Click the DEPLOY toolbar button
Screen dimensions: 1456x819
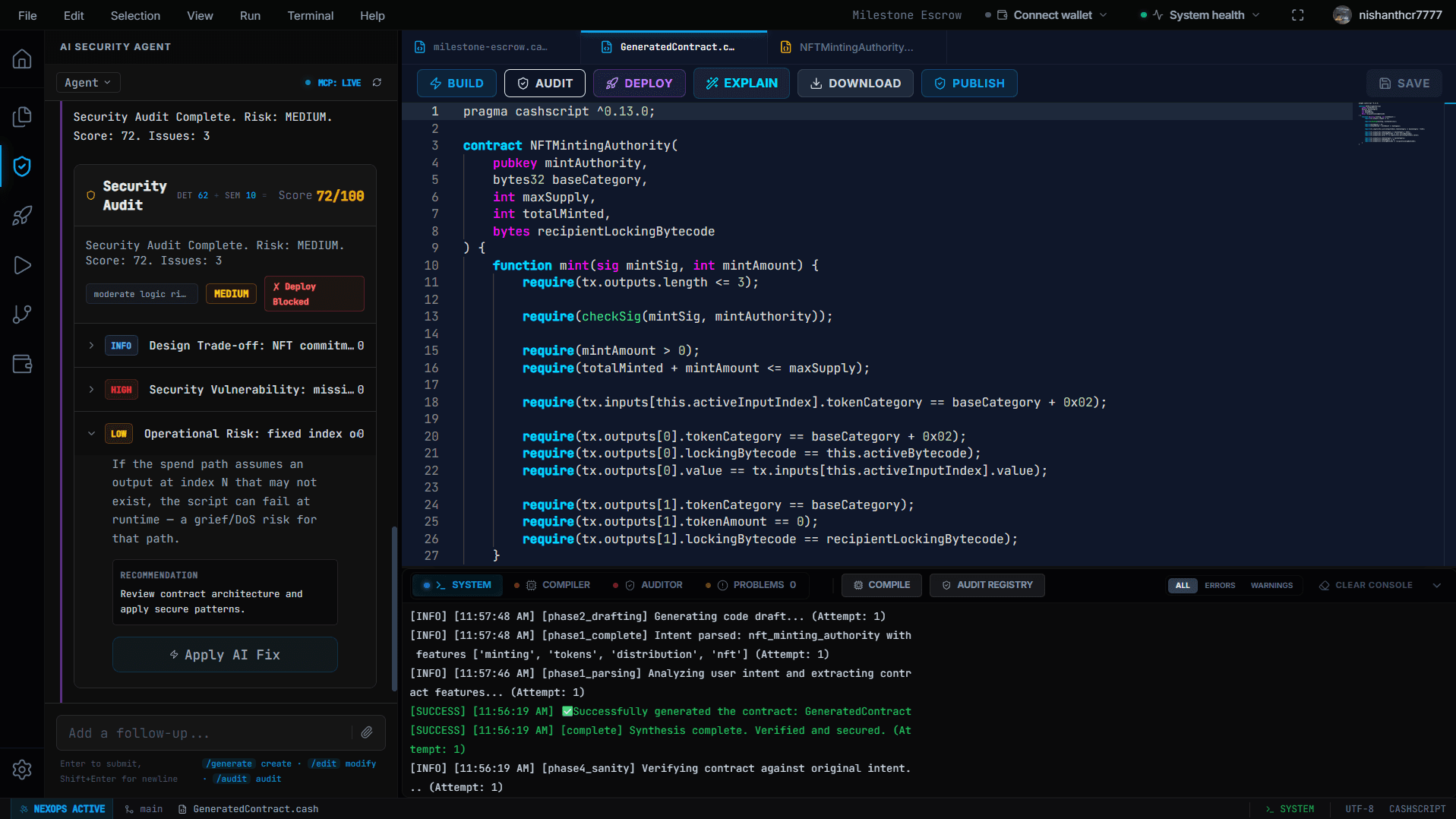(639, 84)
